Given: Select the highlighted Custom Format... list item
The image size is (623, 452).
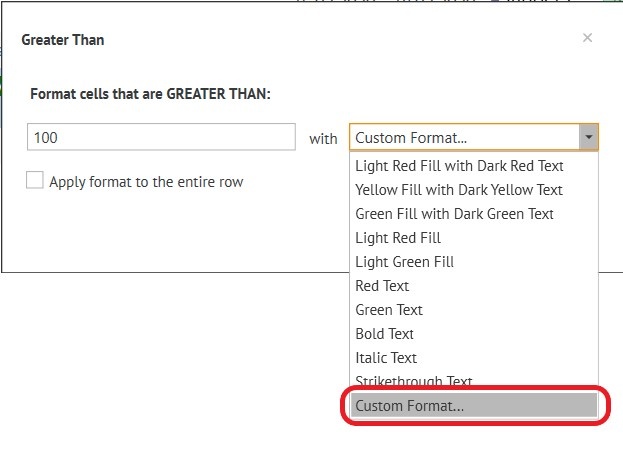Looking at the screenshot, I should (474, 405).
